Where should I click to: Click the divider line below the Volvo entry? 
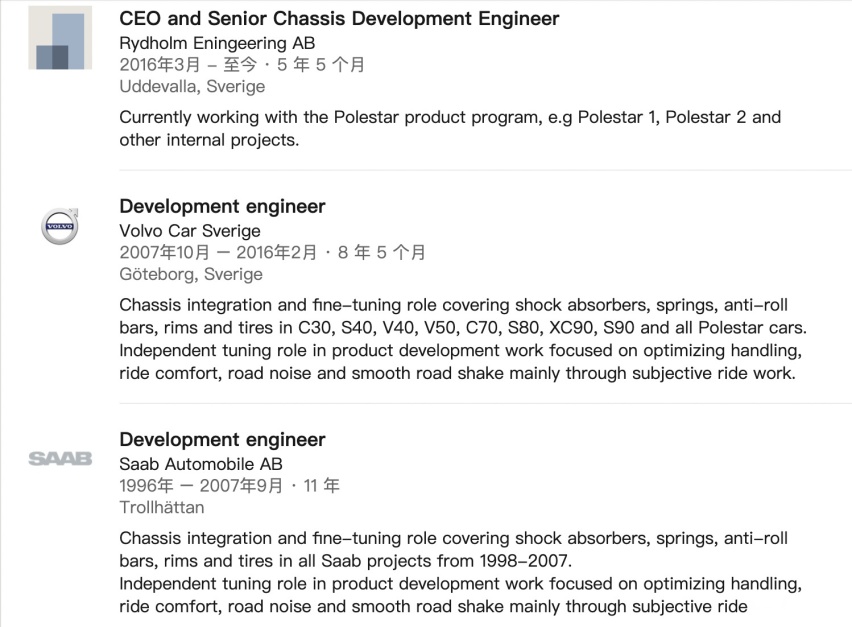[x=485, y=403]
